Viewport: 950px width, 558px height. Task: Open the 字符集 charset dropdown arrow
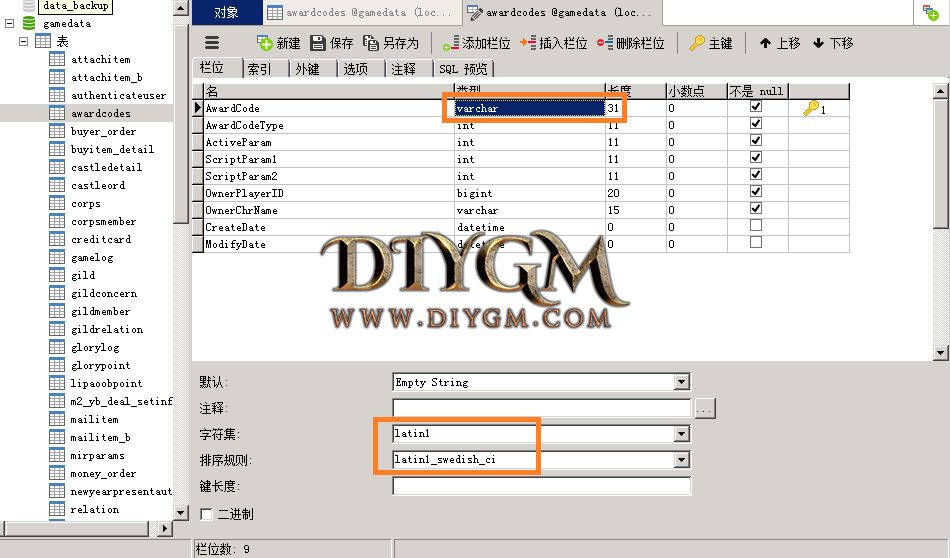tap(682, 434)
